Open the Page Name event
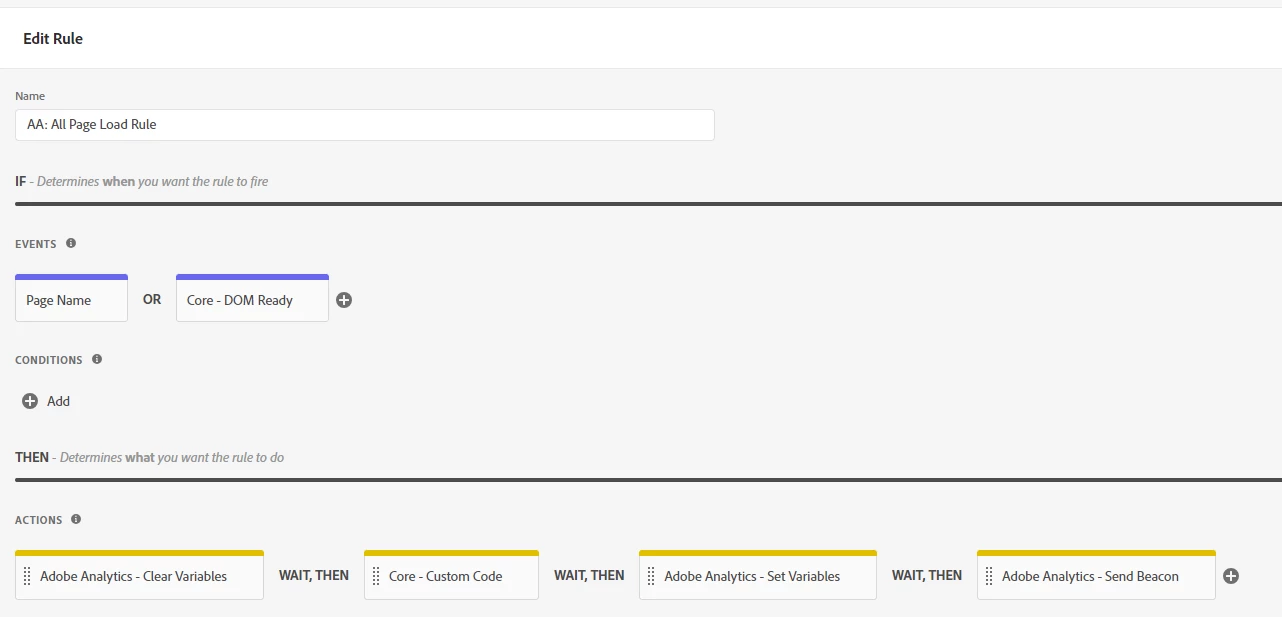The height and width of the screenshot is (617, 1282). coord(71,298)
